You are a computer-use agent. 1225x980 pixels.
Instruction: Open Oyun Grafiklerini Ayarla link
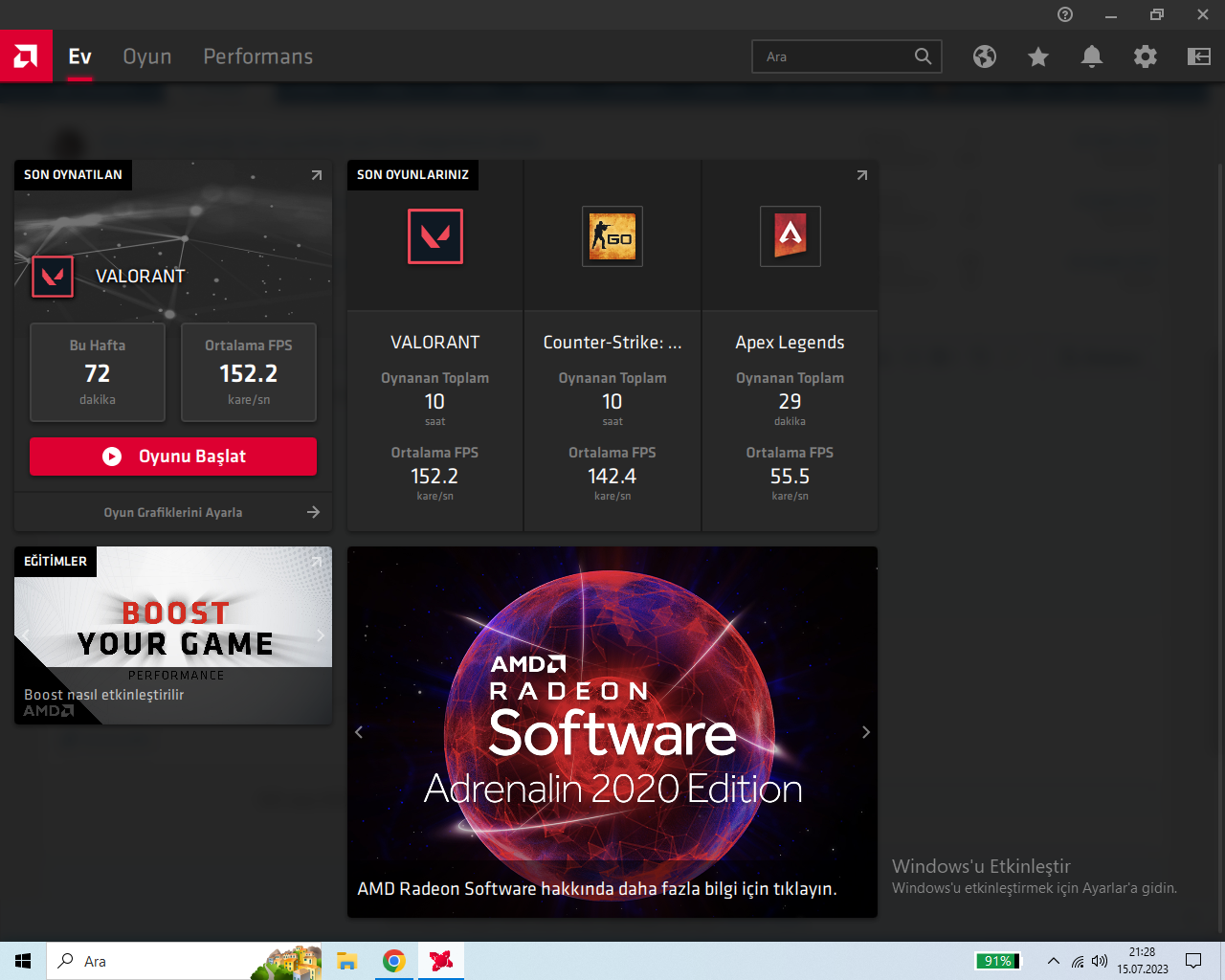[173, 512]
